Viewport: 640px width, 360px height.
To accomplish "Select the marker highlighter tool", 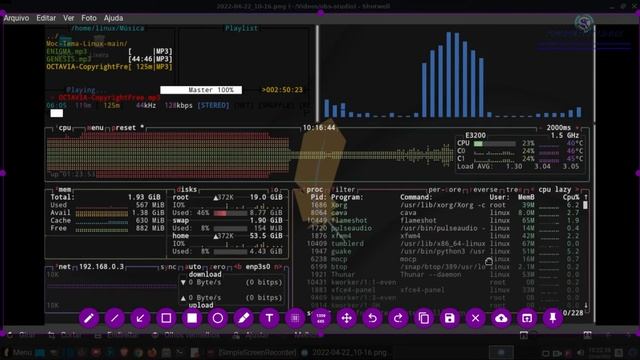I will point(244,318).
